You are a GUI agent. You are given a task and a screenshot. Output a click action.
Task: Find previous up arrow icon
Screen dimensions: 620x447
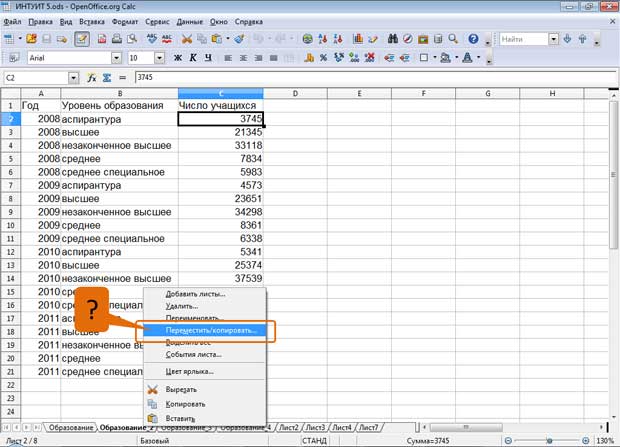point(582,39)
